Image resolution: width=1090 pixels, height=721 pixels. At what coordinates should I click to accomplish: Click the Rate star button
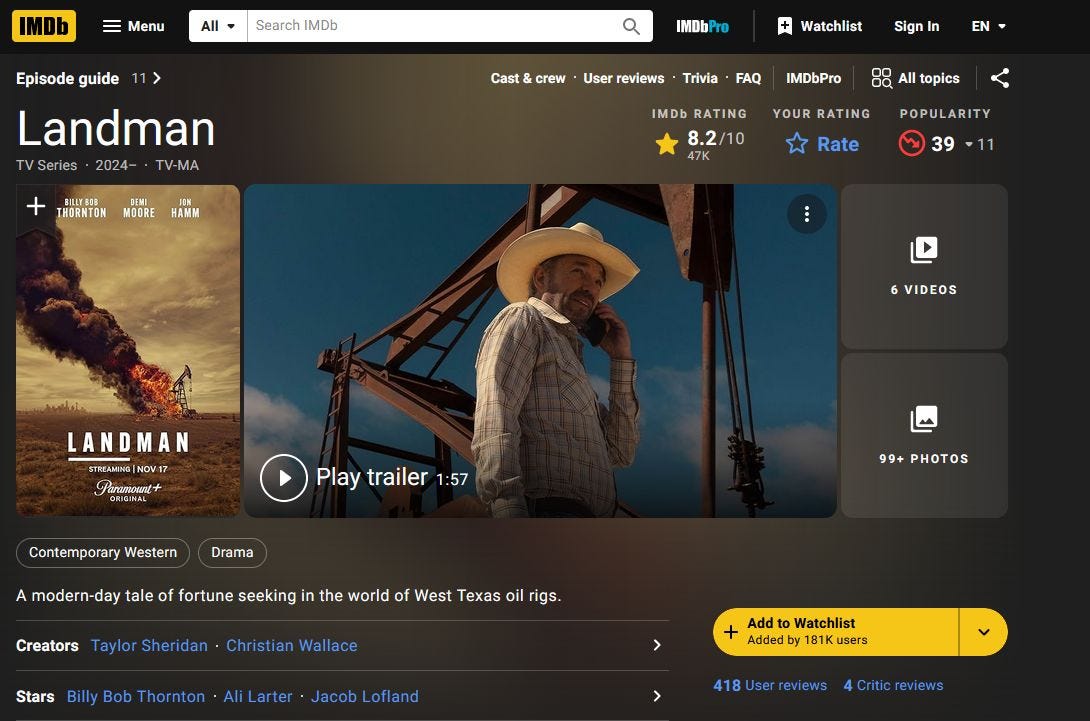coord(822,144)
